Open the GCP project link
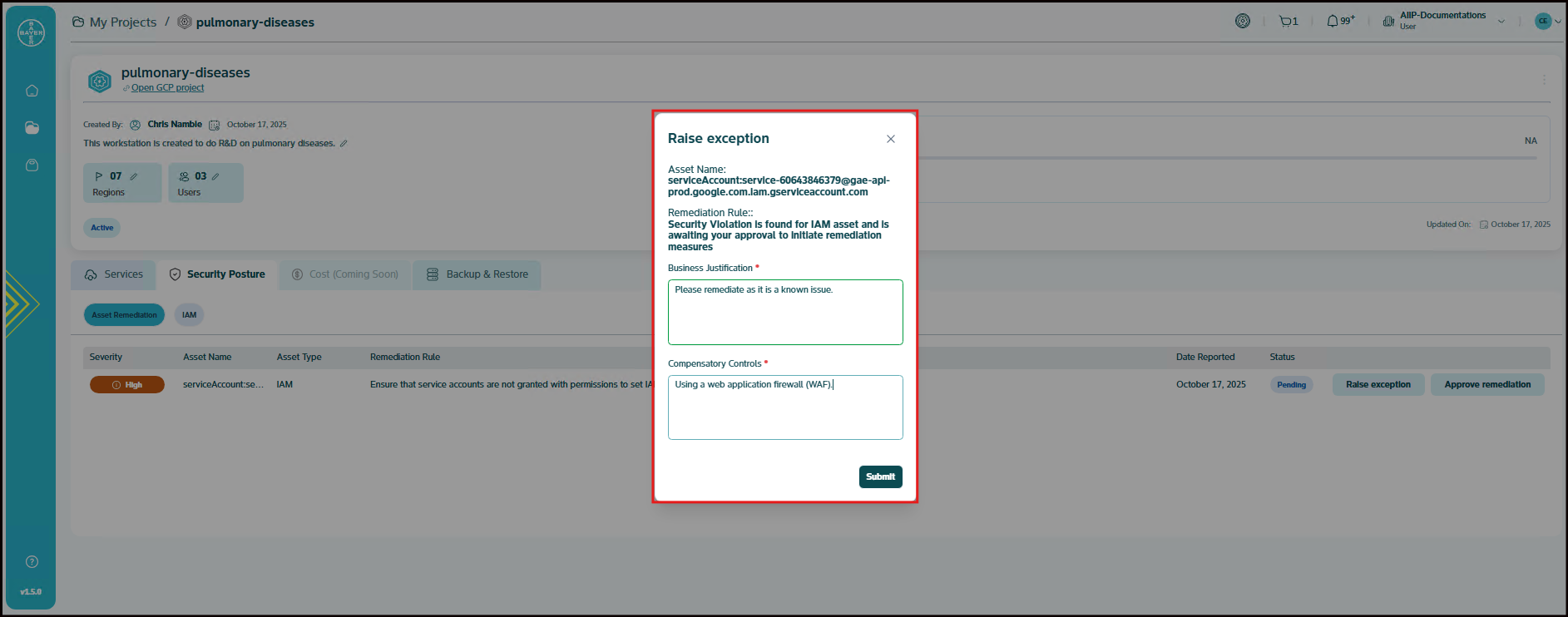 167,88
